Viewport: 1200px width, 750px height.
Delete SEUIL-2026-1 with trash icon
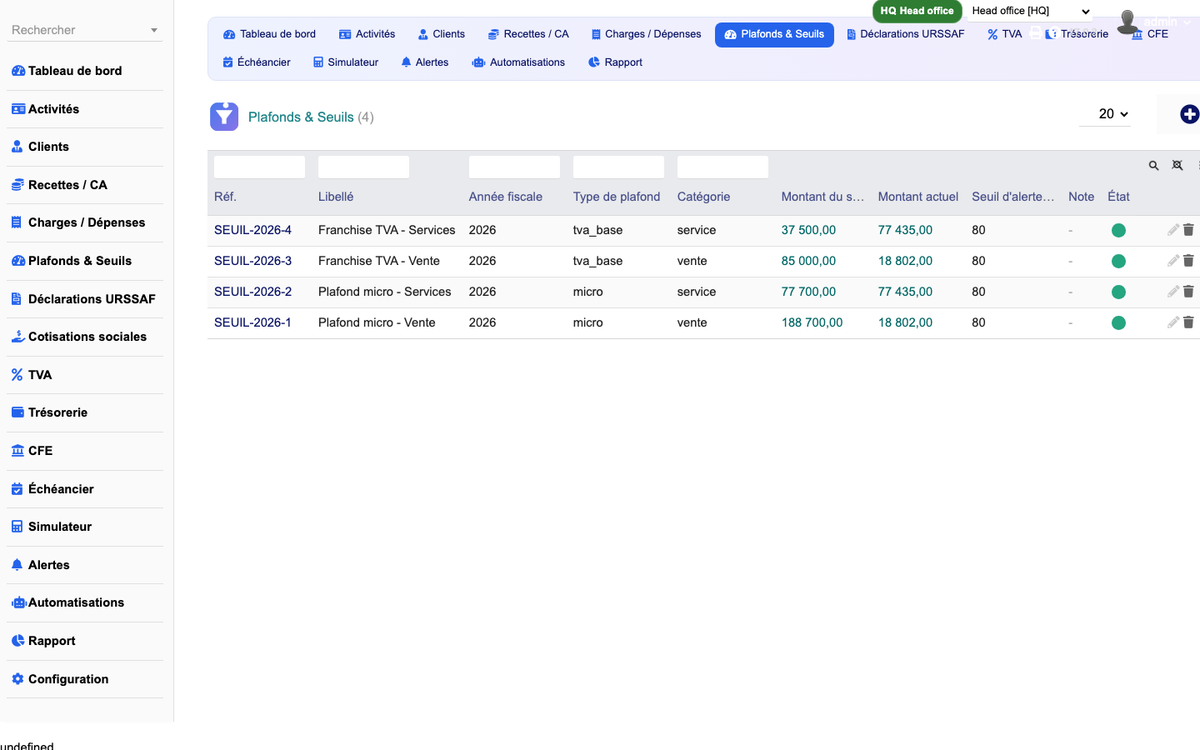click(x=1188, y=323)
